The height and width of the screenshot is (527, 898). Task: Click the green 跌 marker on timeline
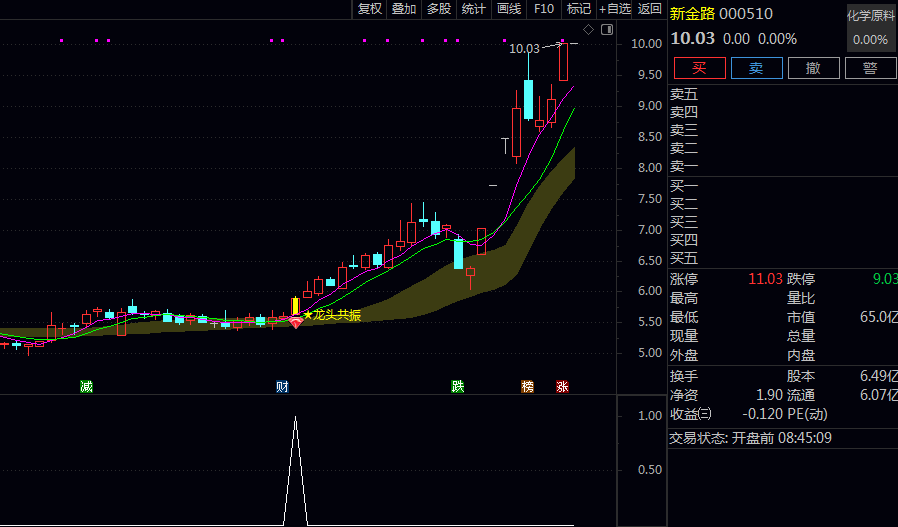[458, 387]
